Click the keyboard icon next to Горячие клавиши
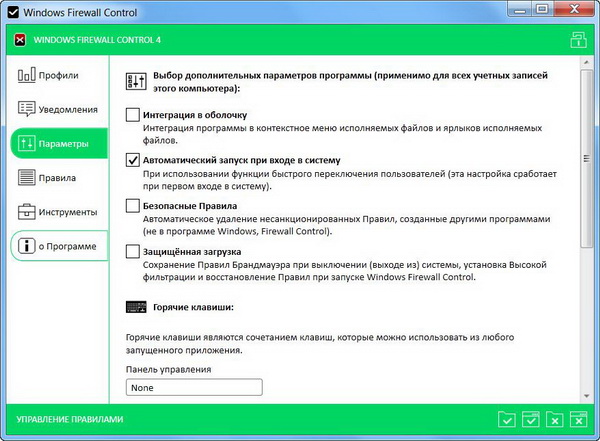 pos(135,308)
